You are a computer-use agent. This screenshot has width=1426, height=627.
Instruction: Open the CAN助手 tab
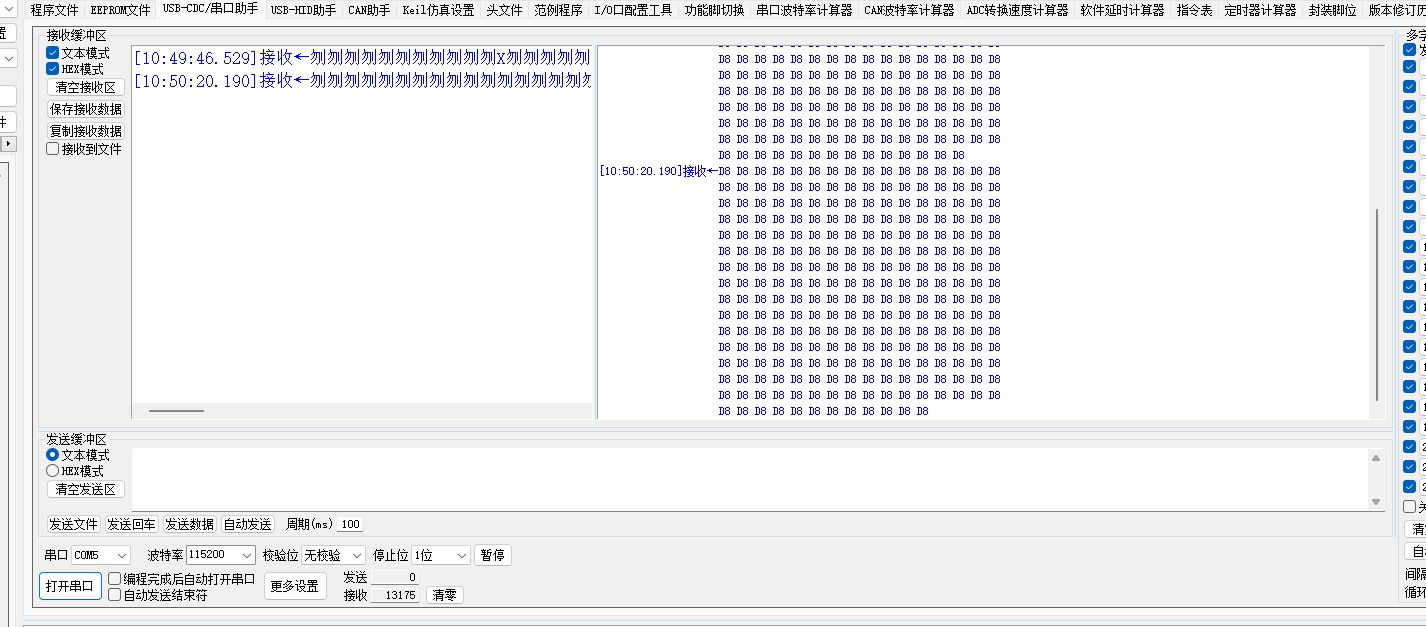(x=369, y=11)
